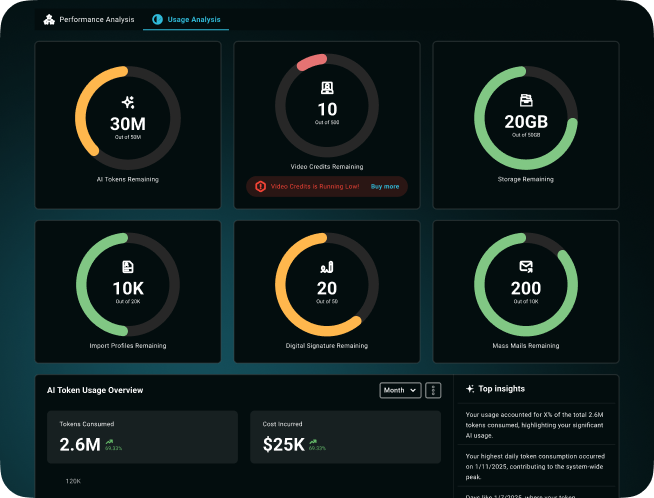Image resolution: width=654 pixels, height=498 pixels.
Task: Click the Buy more link
Action: click(x=385, y=186)
